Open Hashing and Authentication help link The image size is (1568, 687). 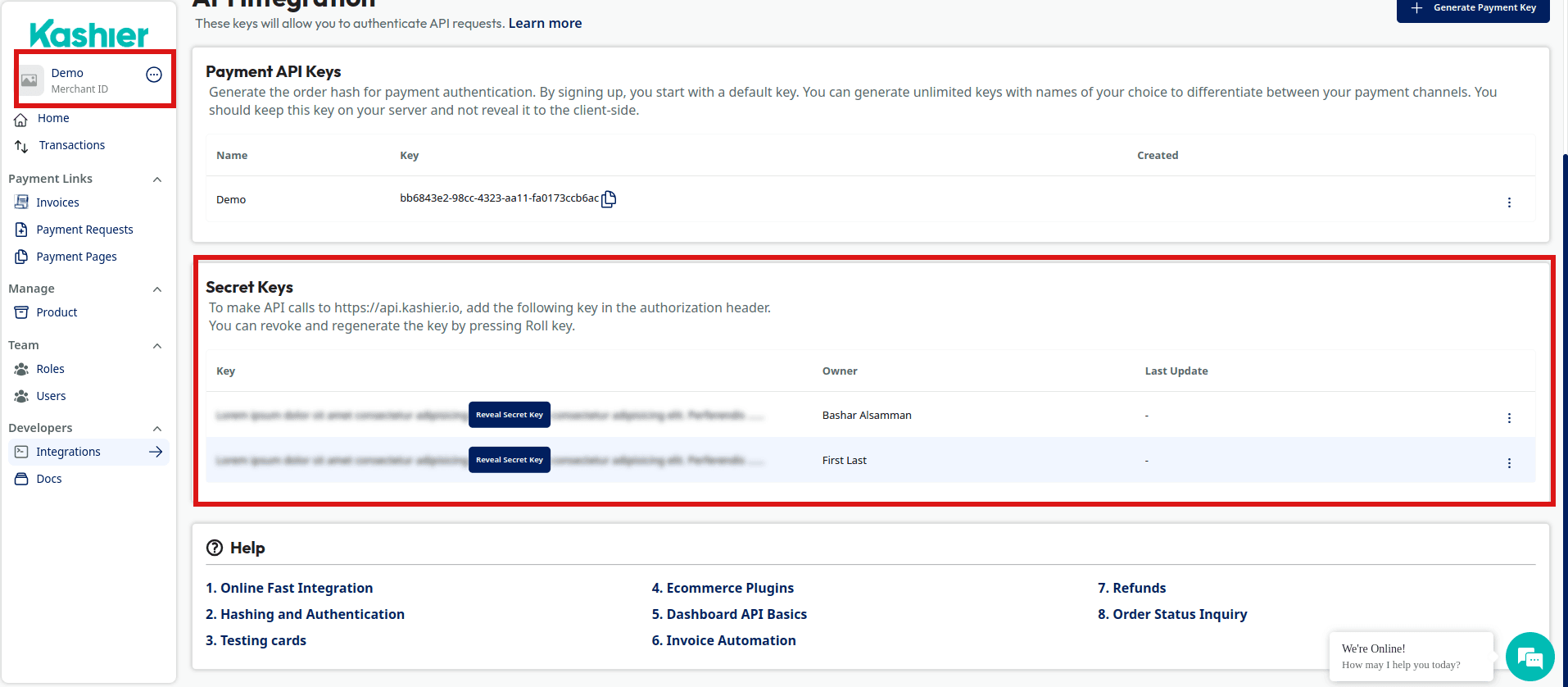tap(305, 614)
